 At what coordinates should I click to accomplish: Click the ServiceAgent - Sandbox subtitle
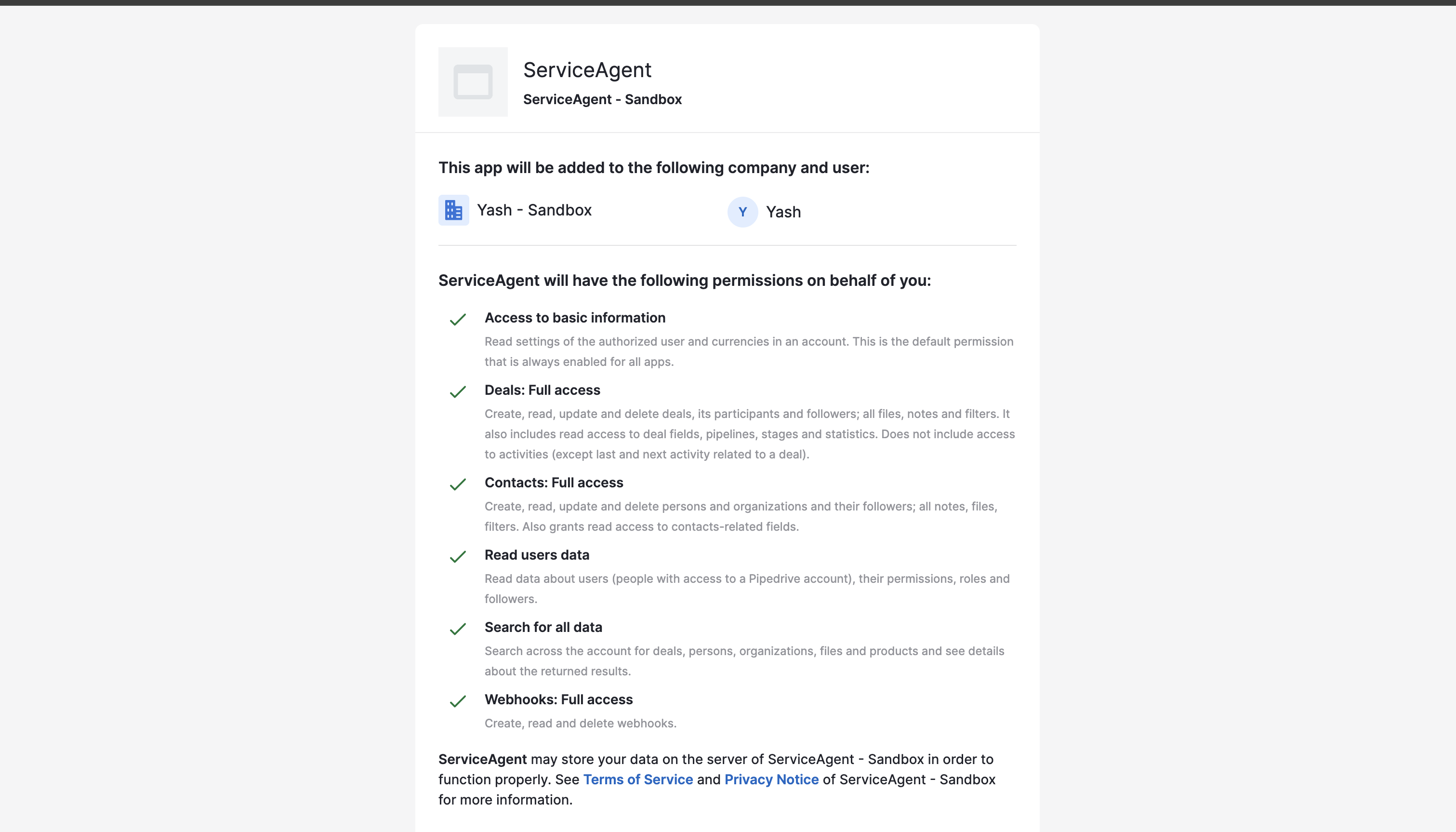(x=602, y=99)
